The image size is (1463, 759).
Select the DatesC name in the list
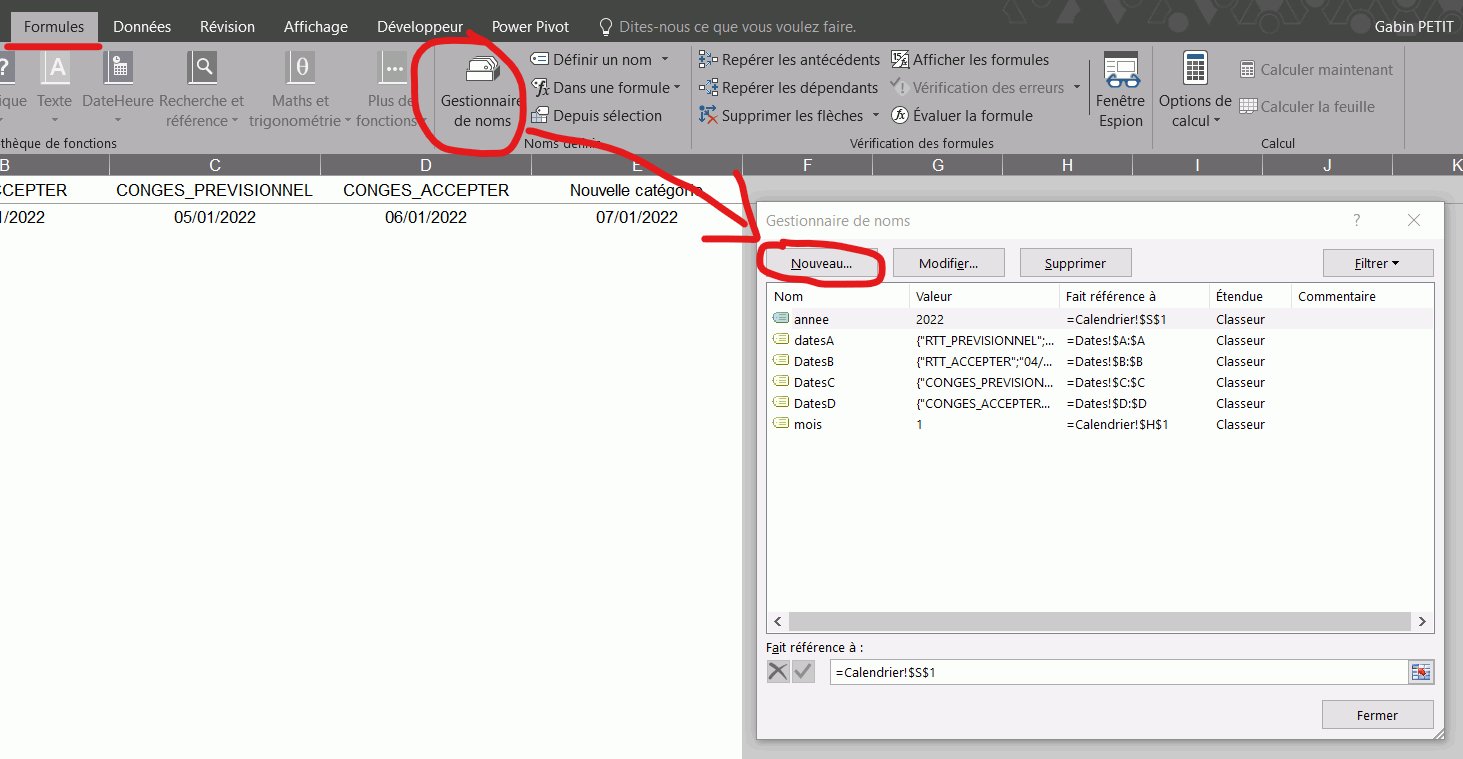(814, 383)
